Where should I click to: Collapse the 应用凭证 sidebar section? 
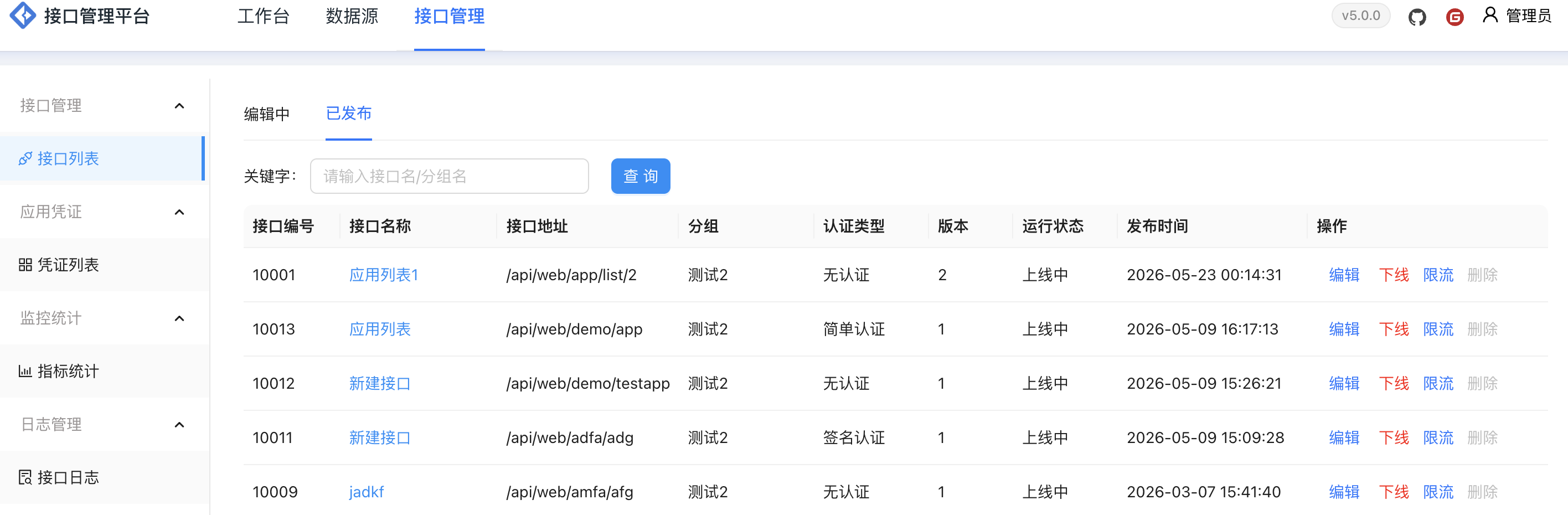coord(179,213)
